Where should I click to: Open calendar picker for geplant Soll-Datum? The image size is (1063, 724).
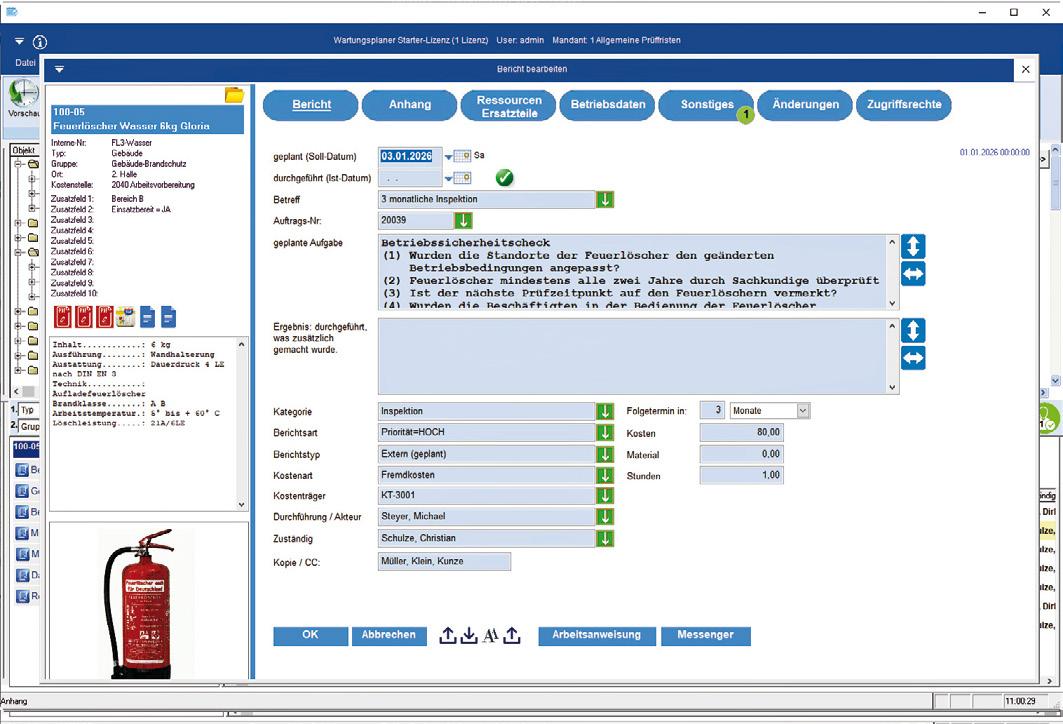click(462, 156)
